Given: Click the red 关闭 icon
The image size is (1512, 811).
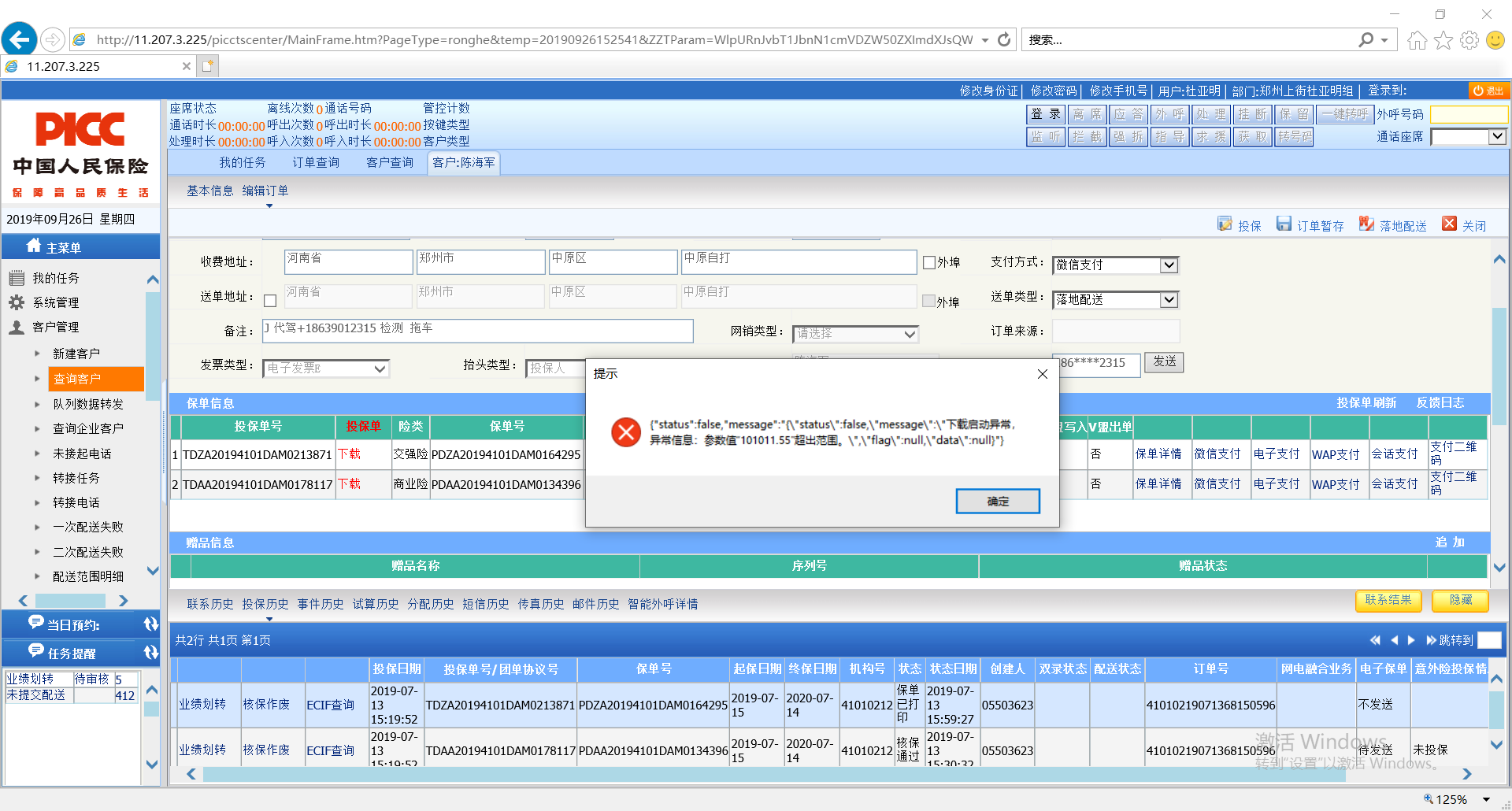Looking at the screenshot, I should coord(1449,224).
